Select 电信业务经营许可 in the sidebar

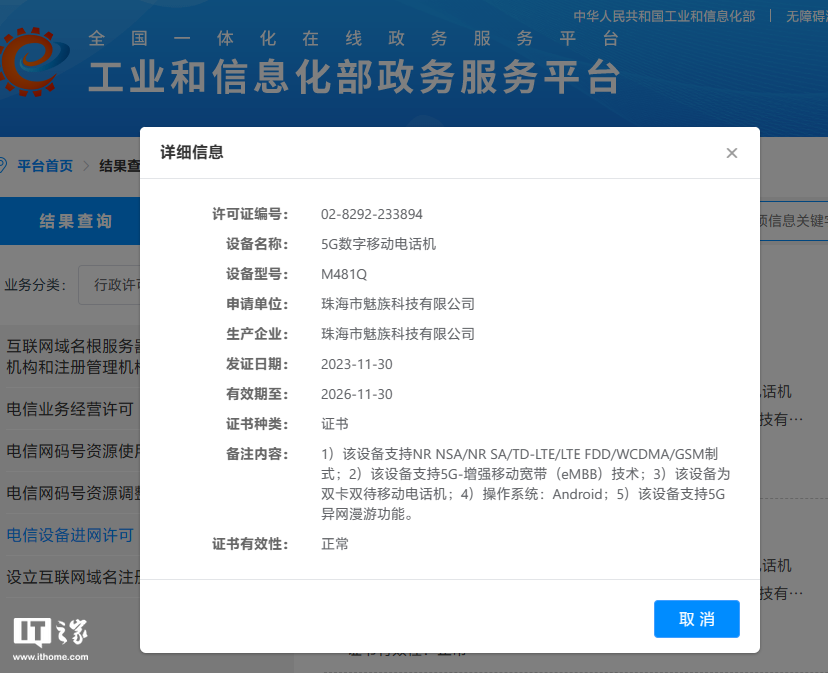point(70,409)
